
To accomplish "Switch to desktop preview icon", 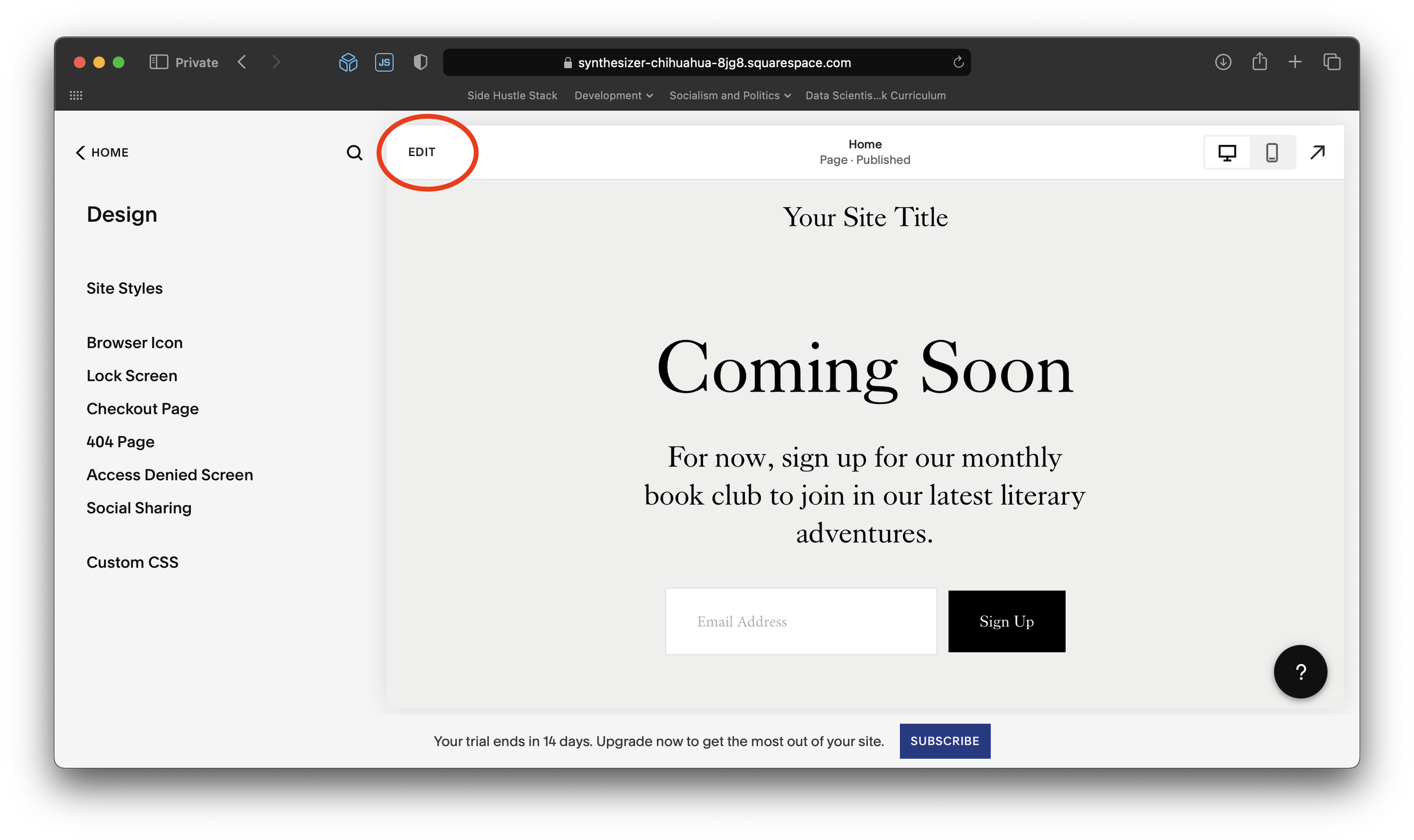I will 1227,152.
